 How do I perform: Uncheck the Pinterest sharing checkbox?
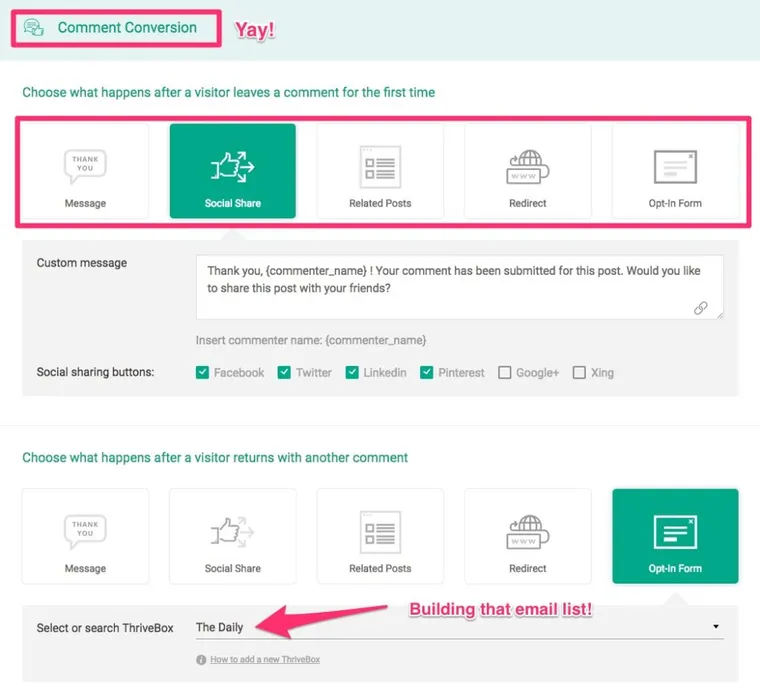[x=427, y=372]
